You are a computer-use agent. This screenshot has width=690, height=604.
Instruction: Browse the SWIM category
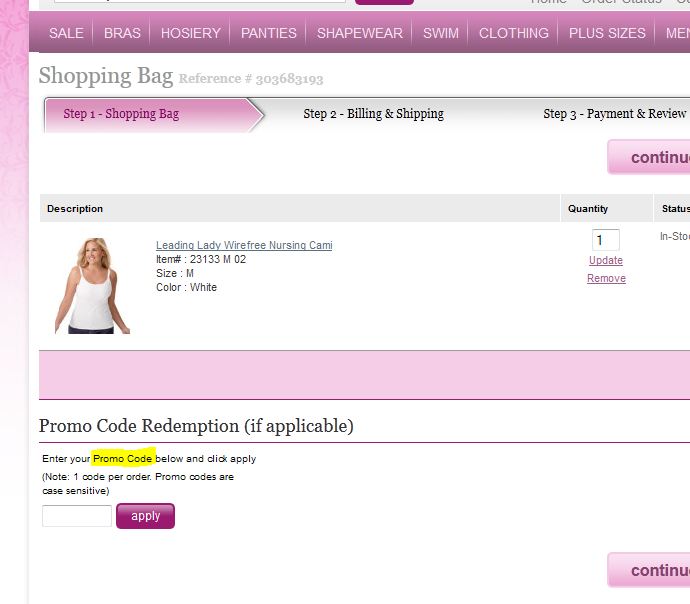pyautogui.click(x=440, y=33)
